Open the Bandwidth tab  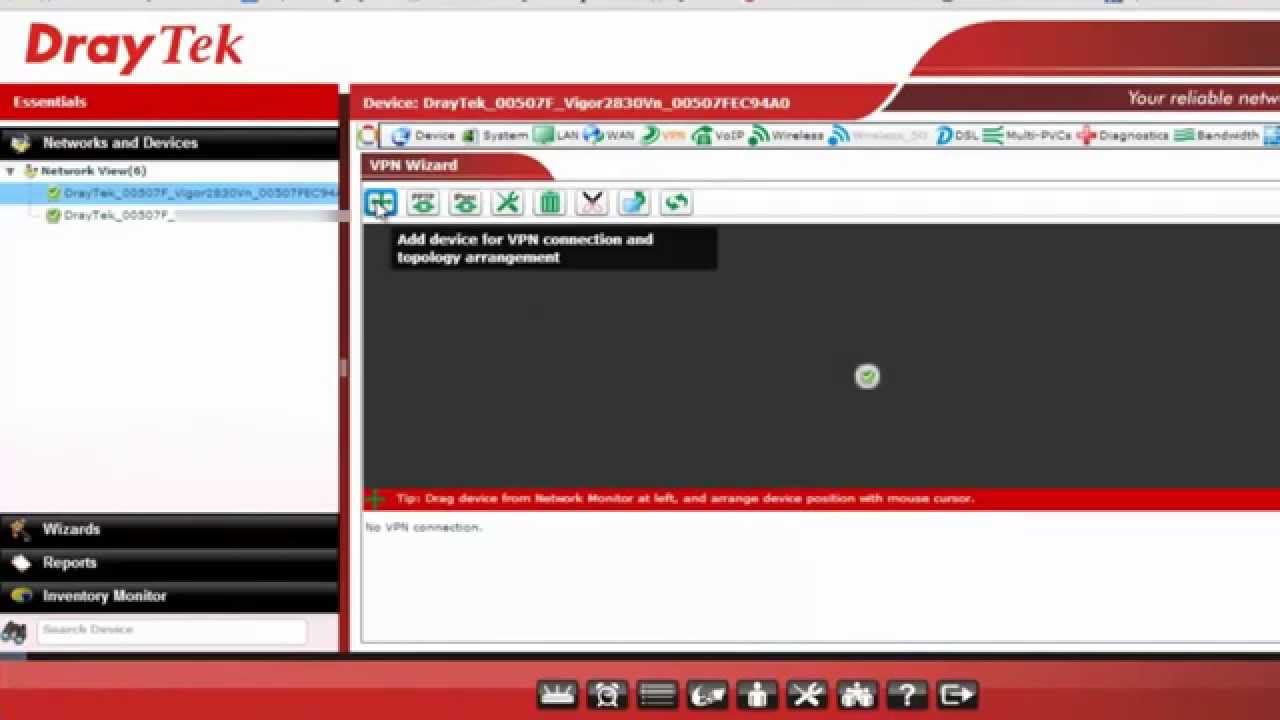click(x=1217, y=135)
